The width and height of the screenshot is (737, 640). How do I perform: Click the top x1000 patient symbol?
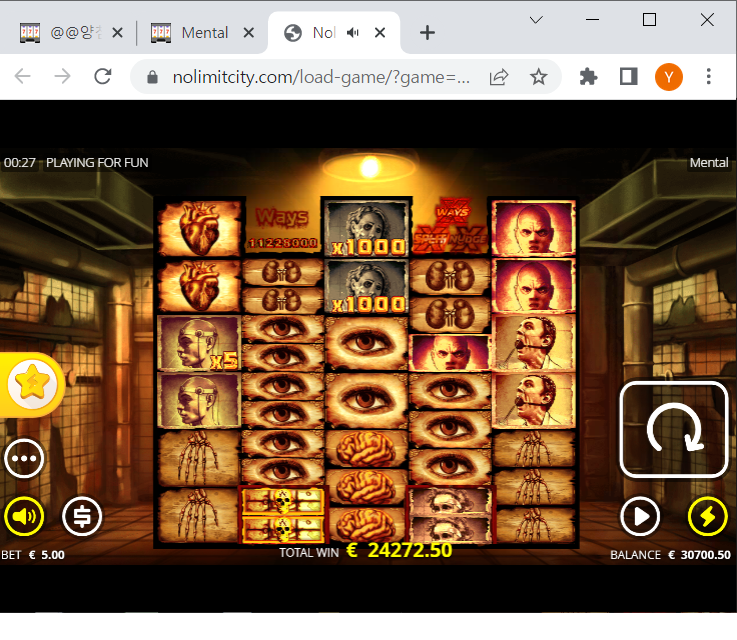(x=367, y=227)
